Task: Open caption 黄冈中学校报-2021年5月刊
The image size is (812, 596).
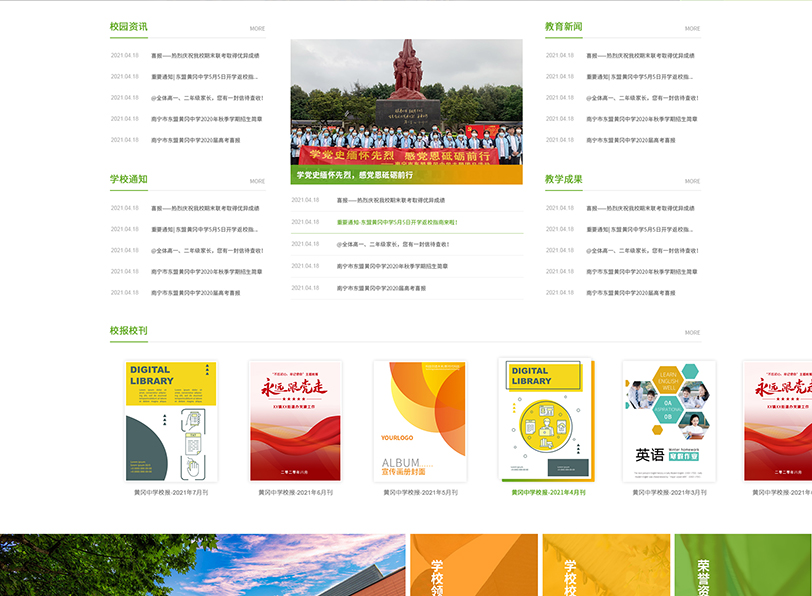Action: point(420,492)
